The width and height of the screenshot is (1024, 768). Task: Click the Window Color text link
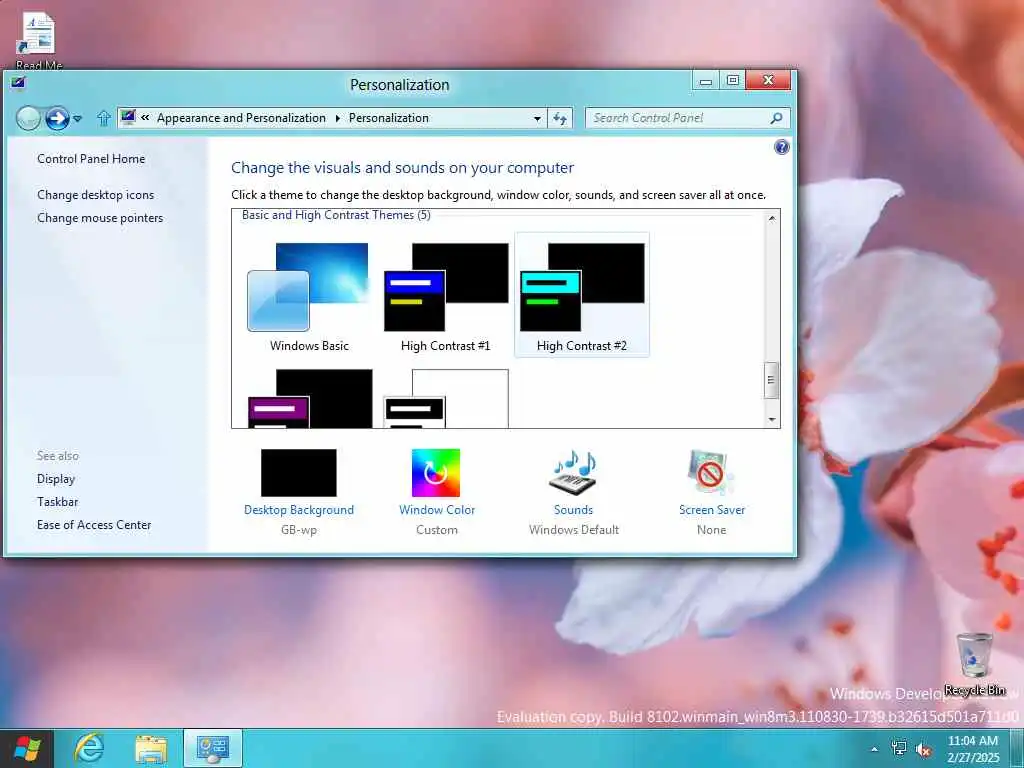pos(437,509)
